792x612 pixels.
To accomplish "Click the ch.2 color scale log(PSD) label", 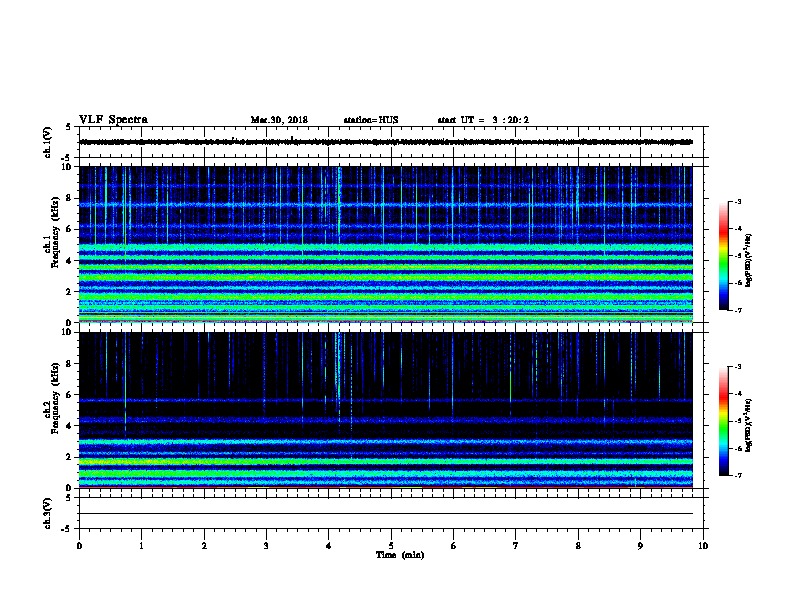I will 749,425.
